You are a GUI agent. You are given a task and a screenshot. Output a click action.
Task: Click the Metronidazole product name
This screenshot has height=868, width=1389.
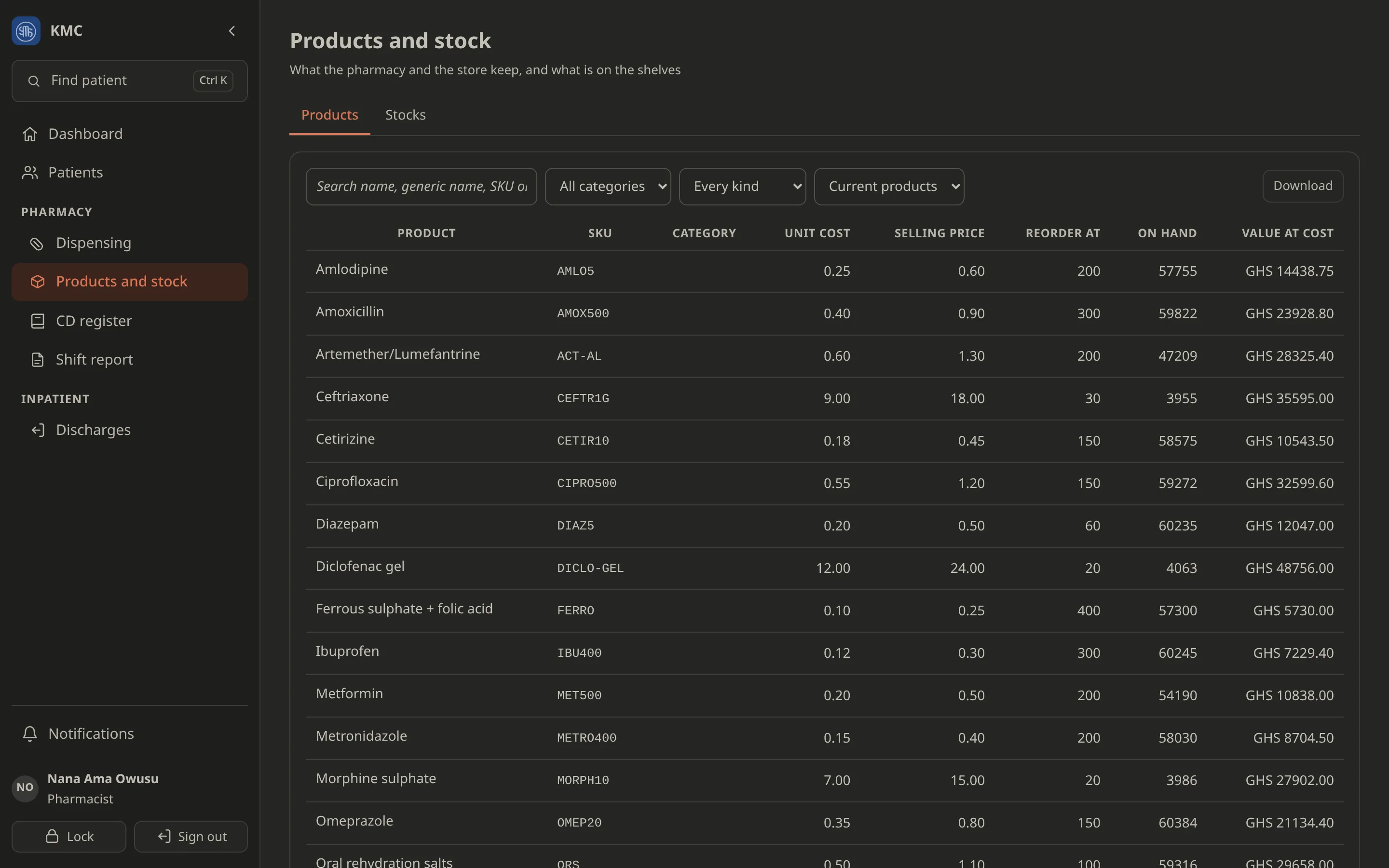(361, 736)
